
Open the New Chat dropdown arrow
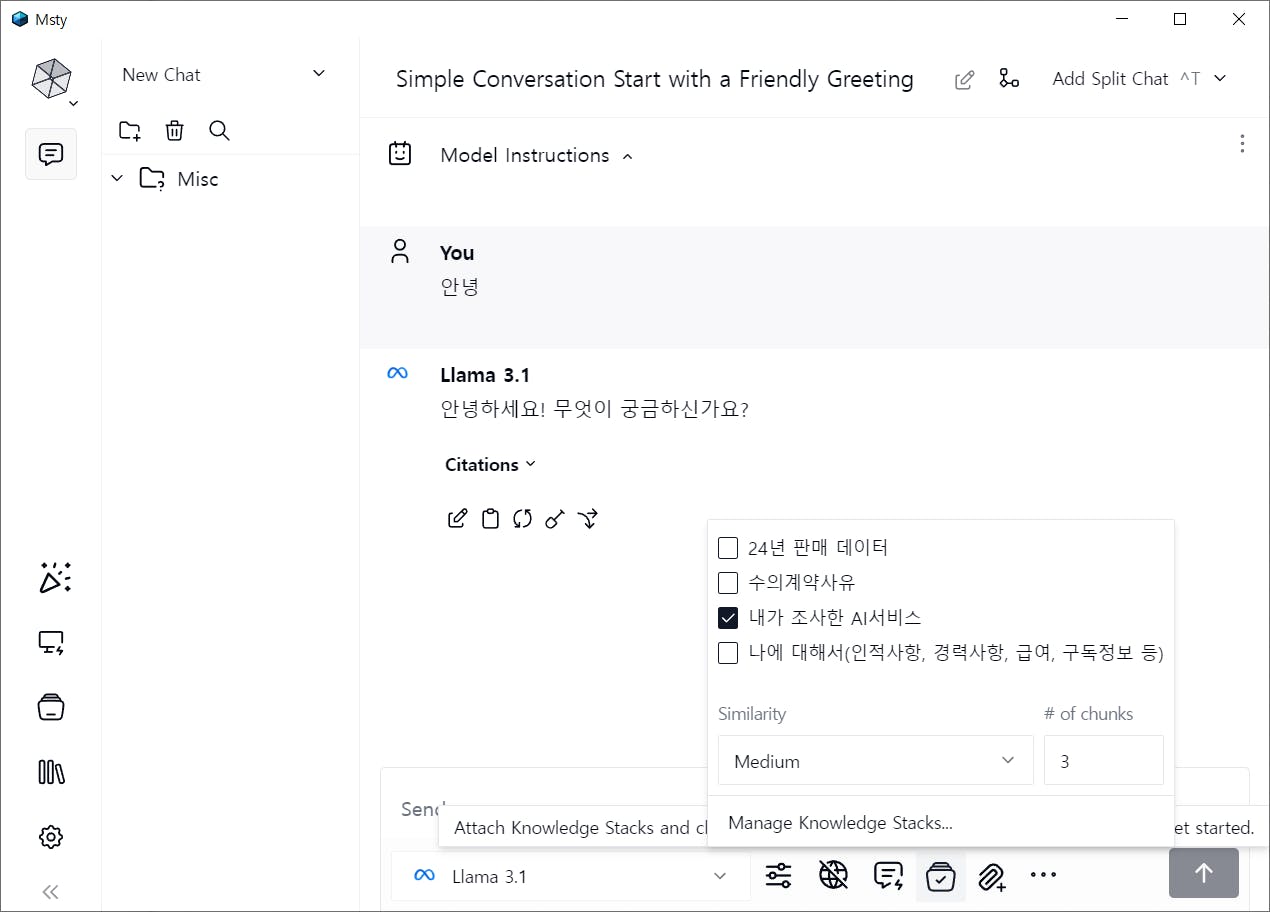tap(319, 74)
